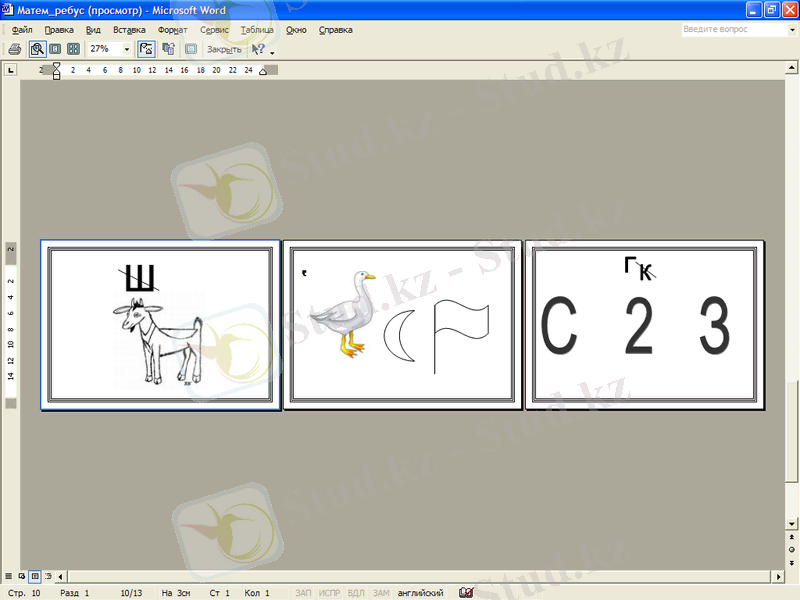Click the Print icon in the toolbar

click(14, 48)
